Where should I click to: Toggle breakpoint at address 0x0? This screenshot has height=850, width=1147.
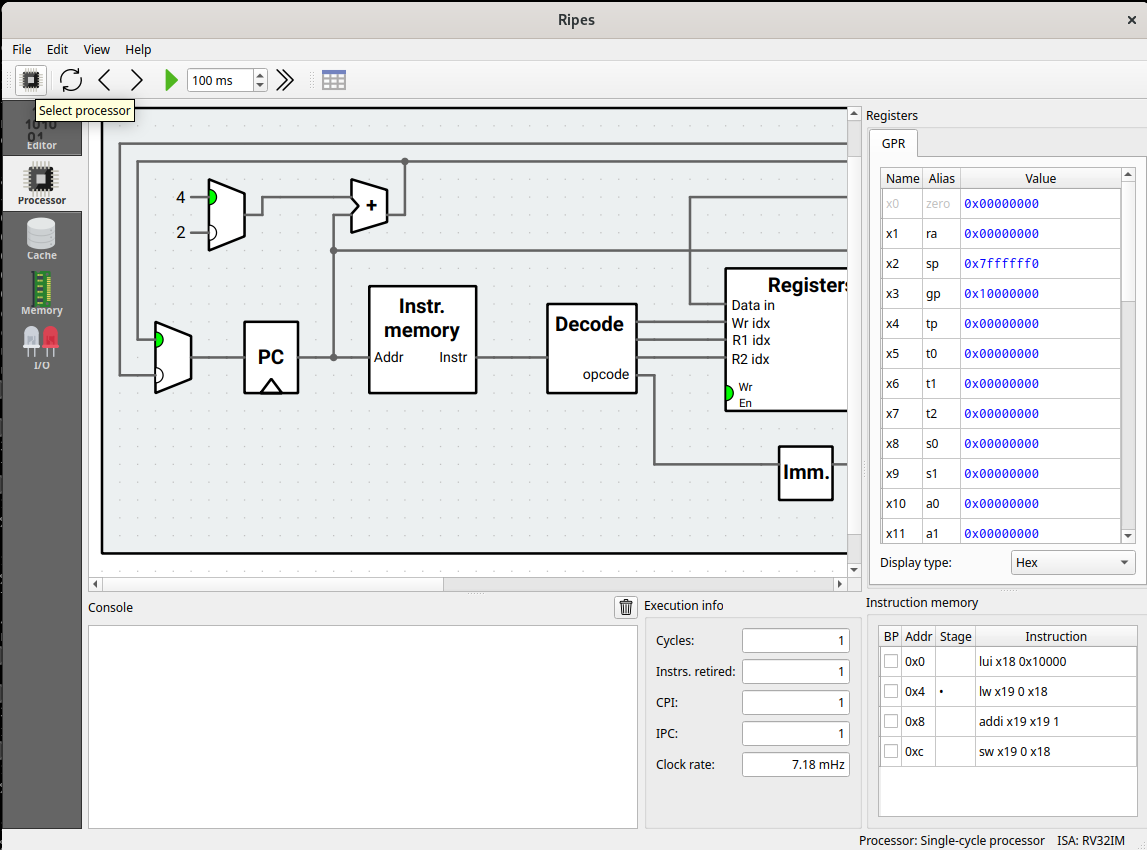890,661
